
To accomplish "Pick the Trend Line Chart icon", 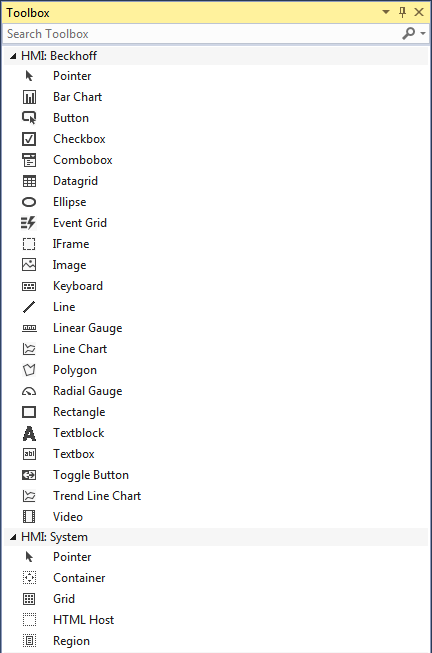I will tap(29, 496).
